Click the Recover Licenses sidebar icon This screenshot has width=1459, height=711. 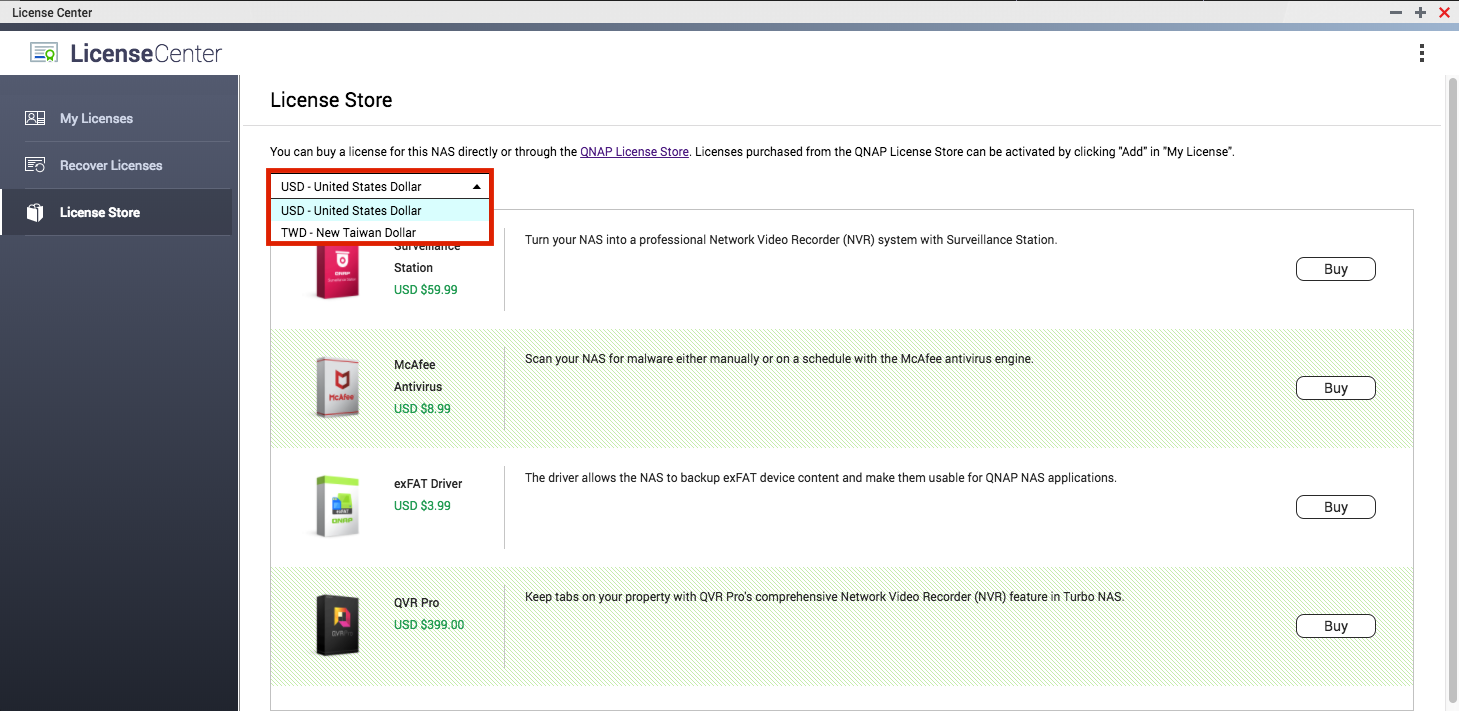(x=35, y=165)
